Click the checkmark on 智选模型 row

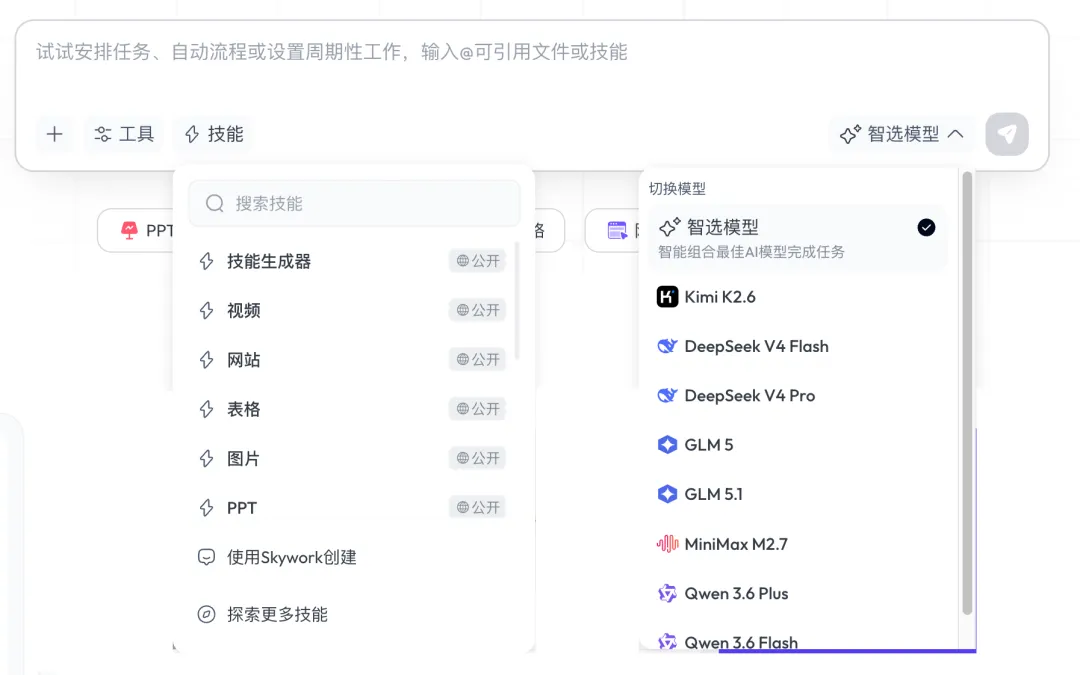926,227
